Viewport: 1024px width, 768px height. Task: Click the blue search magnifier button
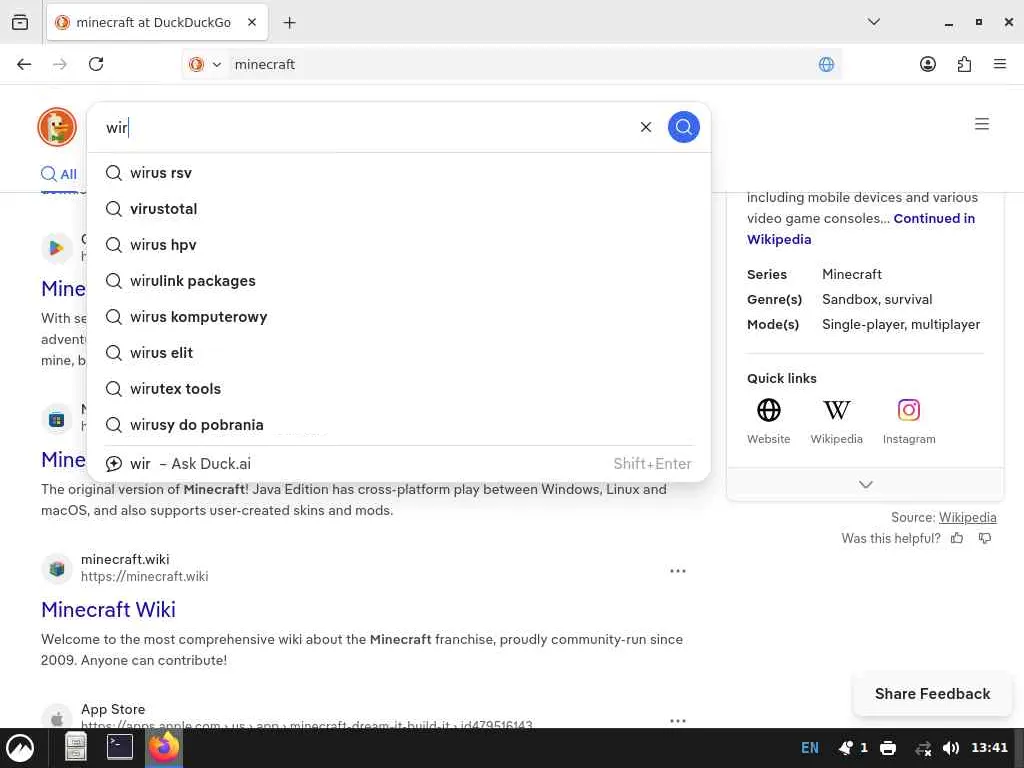[x=683, y=127]
